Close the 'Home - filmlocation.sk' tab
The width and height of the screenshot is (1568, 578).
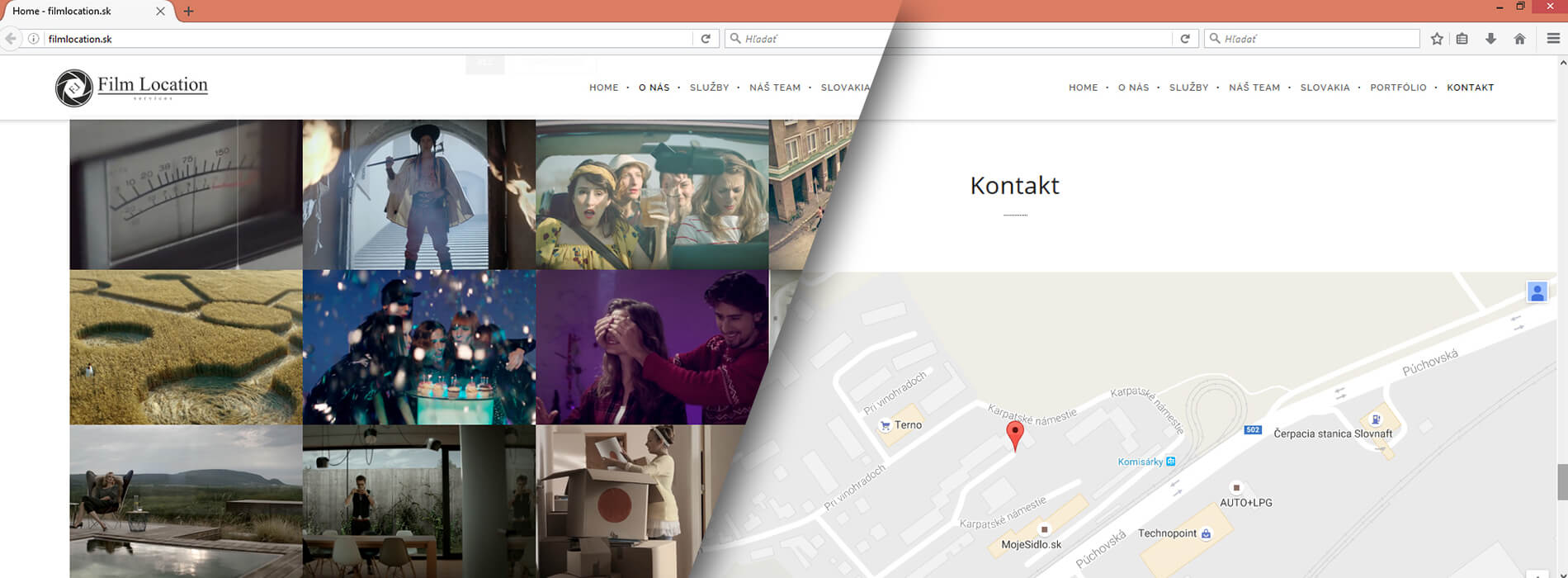point(160,11)
